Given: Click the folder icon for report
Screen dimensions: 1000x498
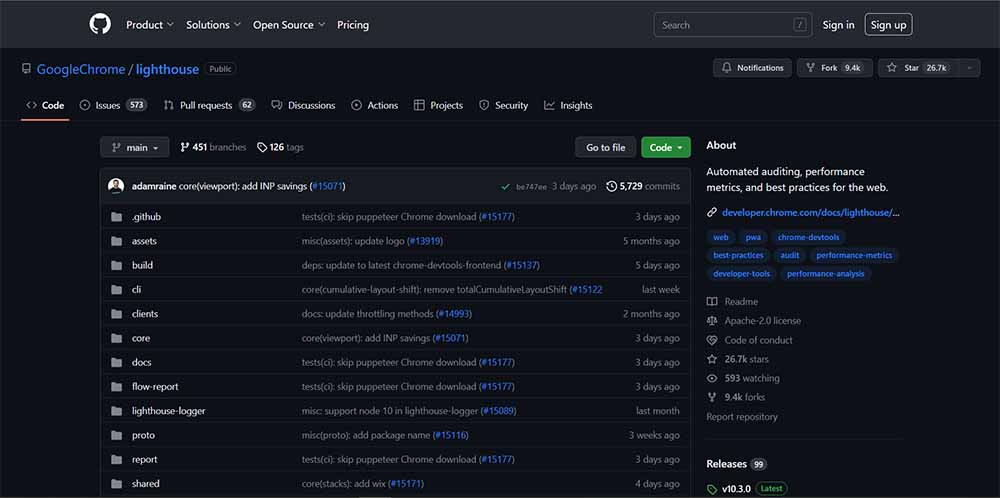Looking at the screenshot, I should (x=116, y=459).
